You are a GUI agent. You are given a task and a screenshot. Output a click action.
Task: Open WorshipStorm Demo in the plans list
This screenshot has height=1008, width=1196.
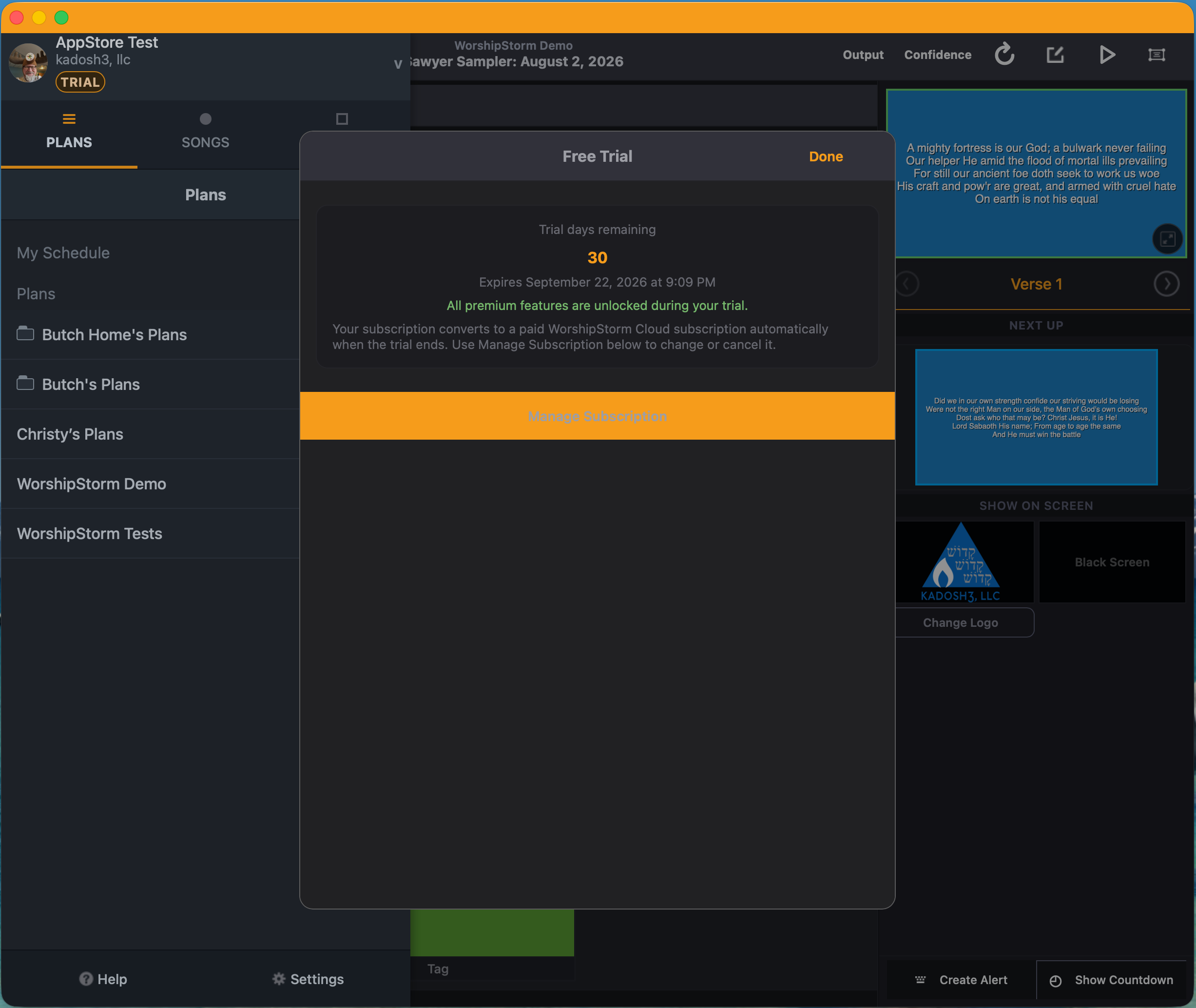[150, 484]
